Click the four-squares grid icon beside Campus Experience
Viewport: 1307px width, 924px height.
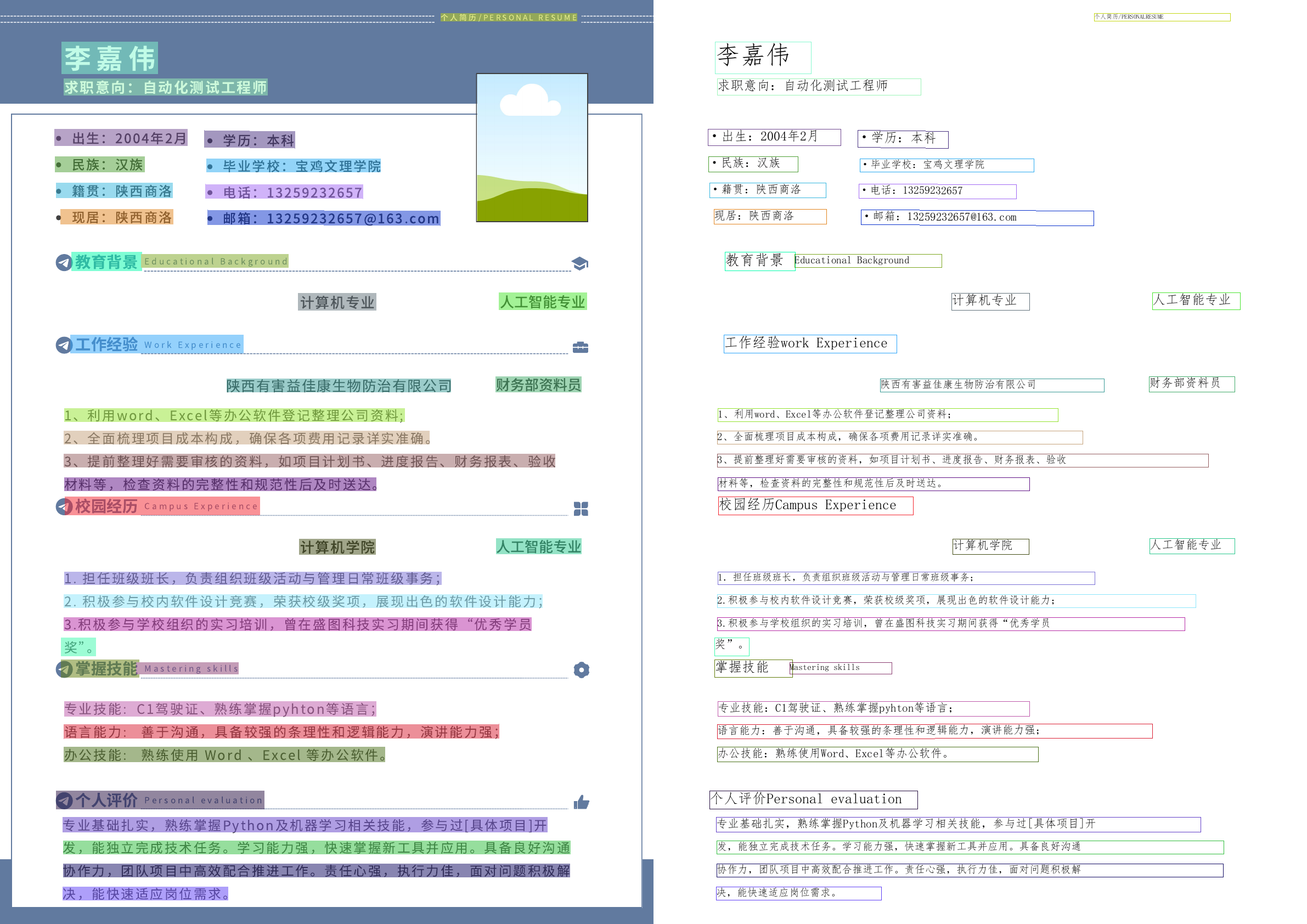(581, 509)
